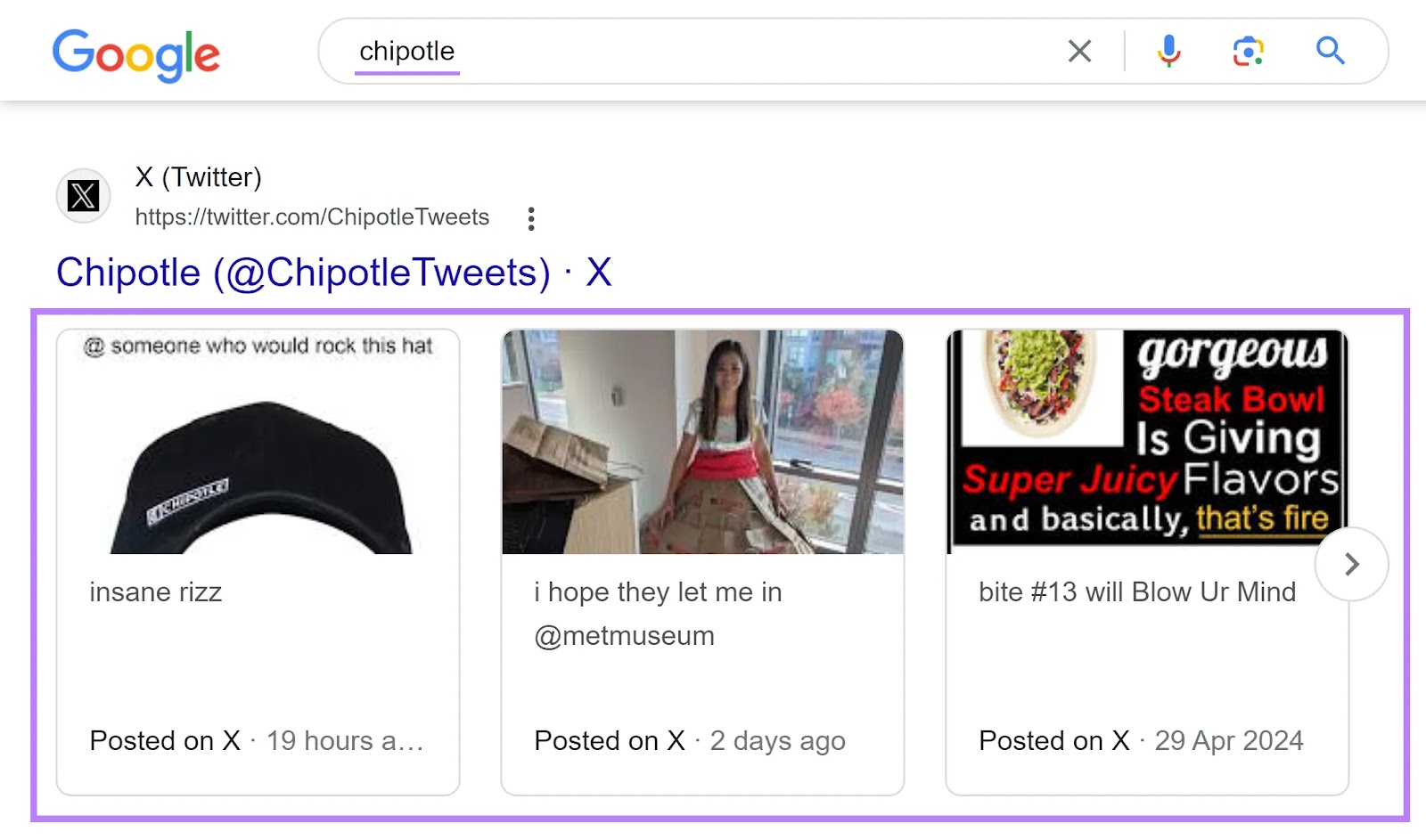Click the Steak Bowl video thumbnail
Screen dimensions: 1426x840
pos(1146,436)
